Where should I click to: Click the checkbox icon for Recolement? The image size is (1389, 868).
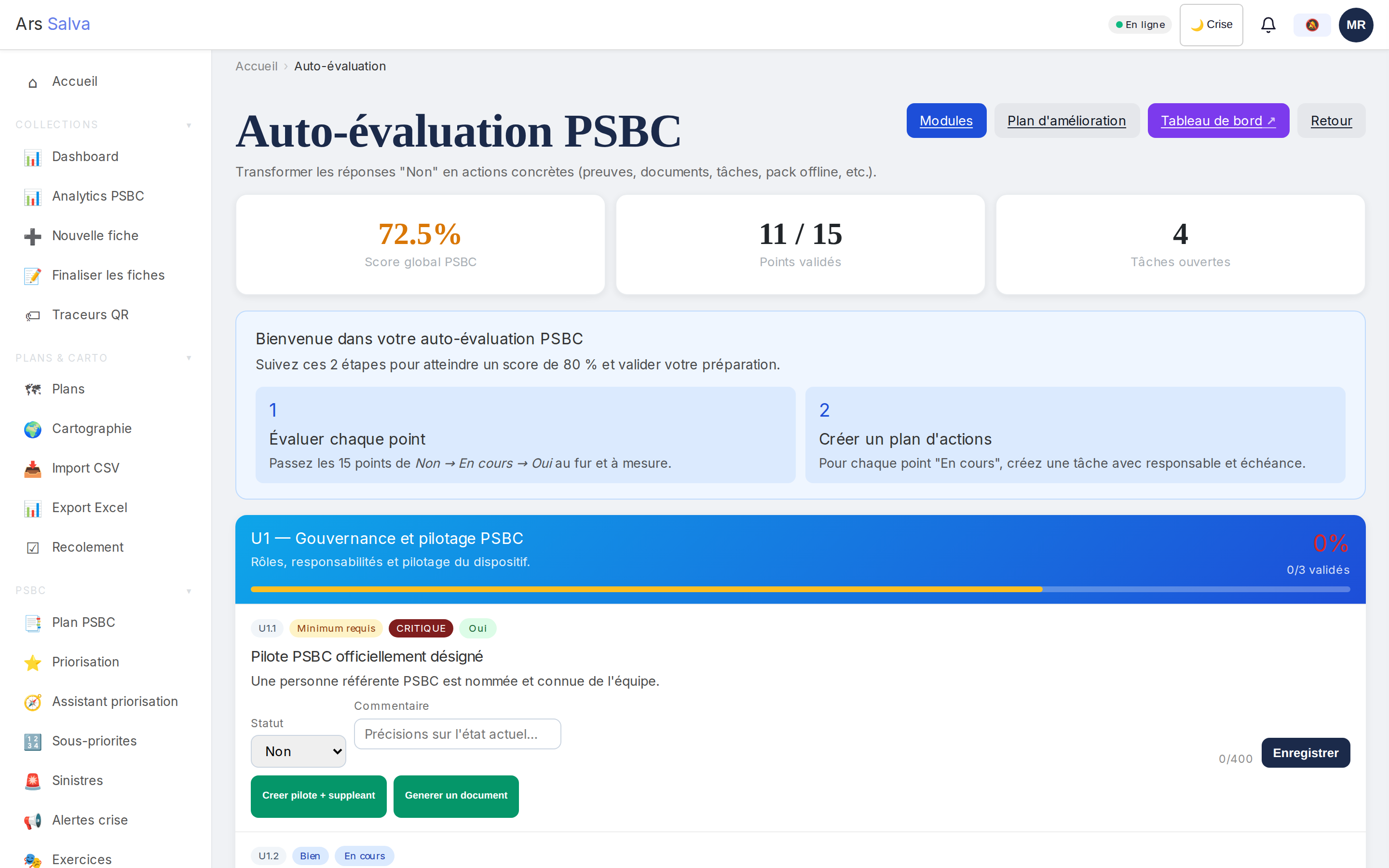pos(33,548)
